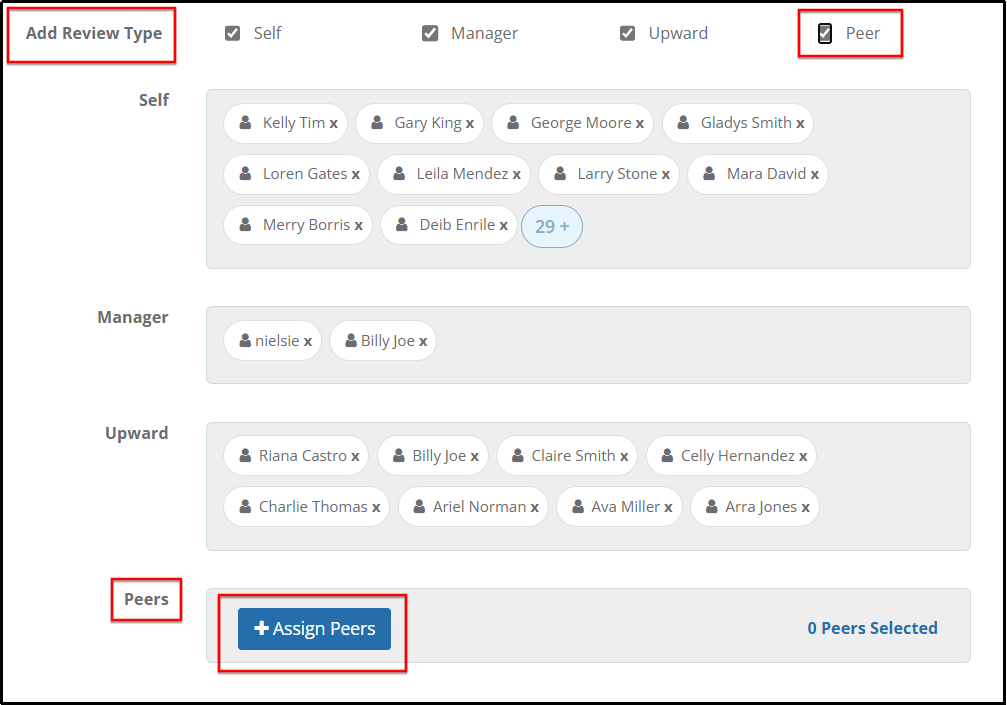Screen dimensions: 1007x705
Task: Select the Charlie Thomas name text
Action: point(313,507)
